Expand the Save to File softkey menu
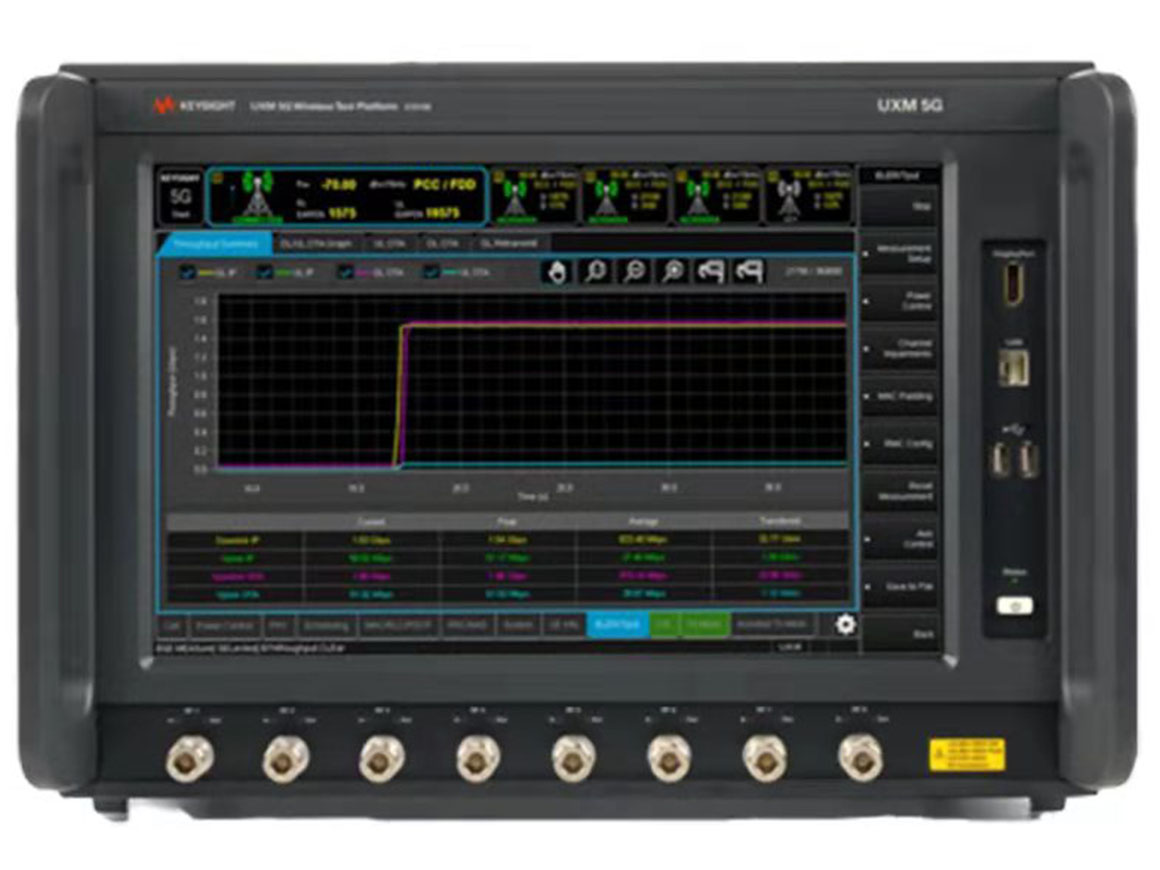This screenshot has width=1160, height=870. [900, 587]
